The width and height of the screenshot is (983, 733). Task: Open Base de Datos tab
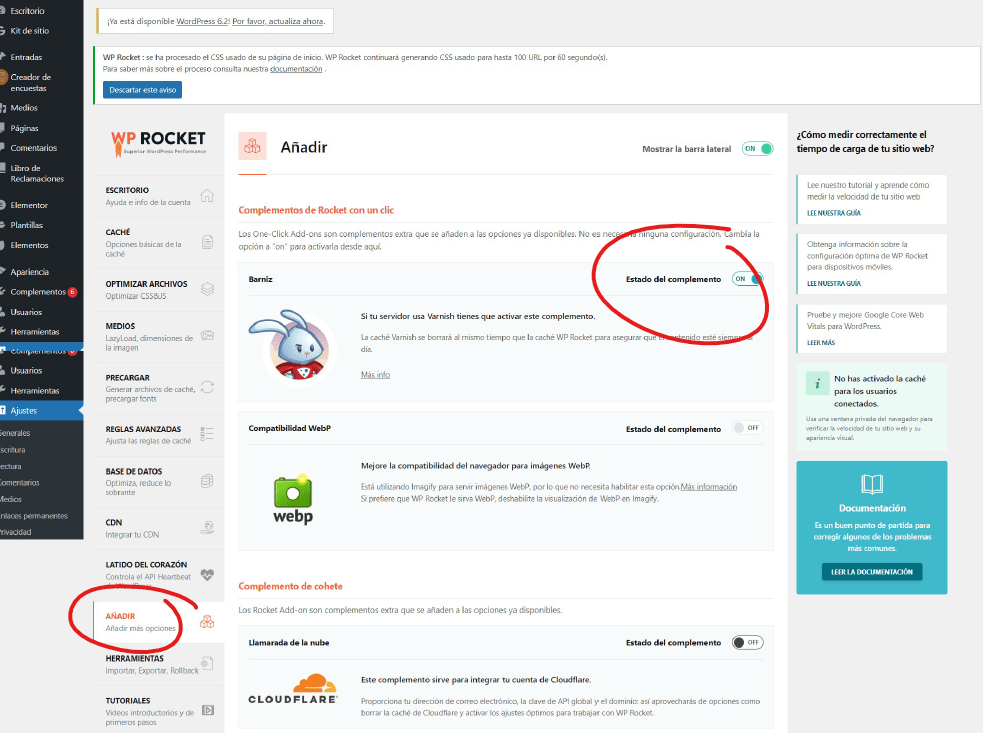click(x=158, y=482)
